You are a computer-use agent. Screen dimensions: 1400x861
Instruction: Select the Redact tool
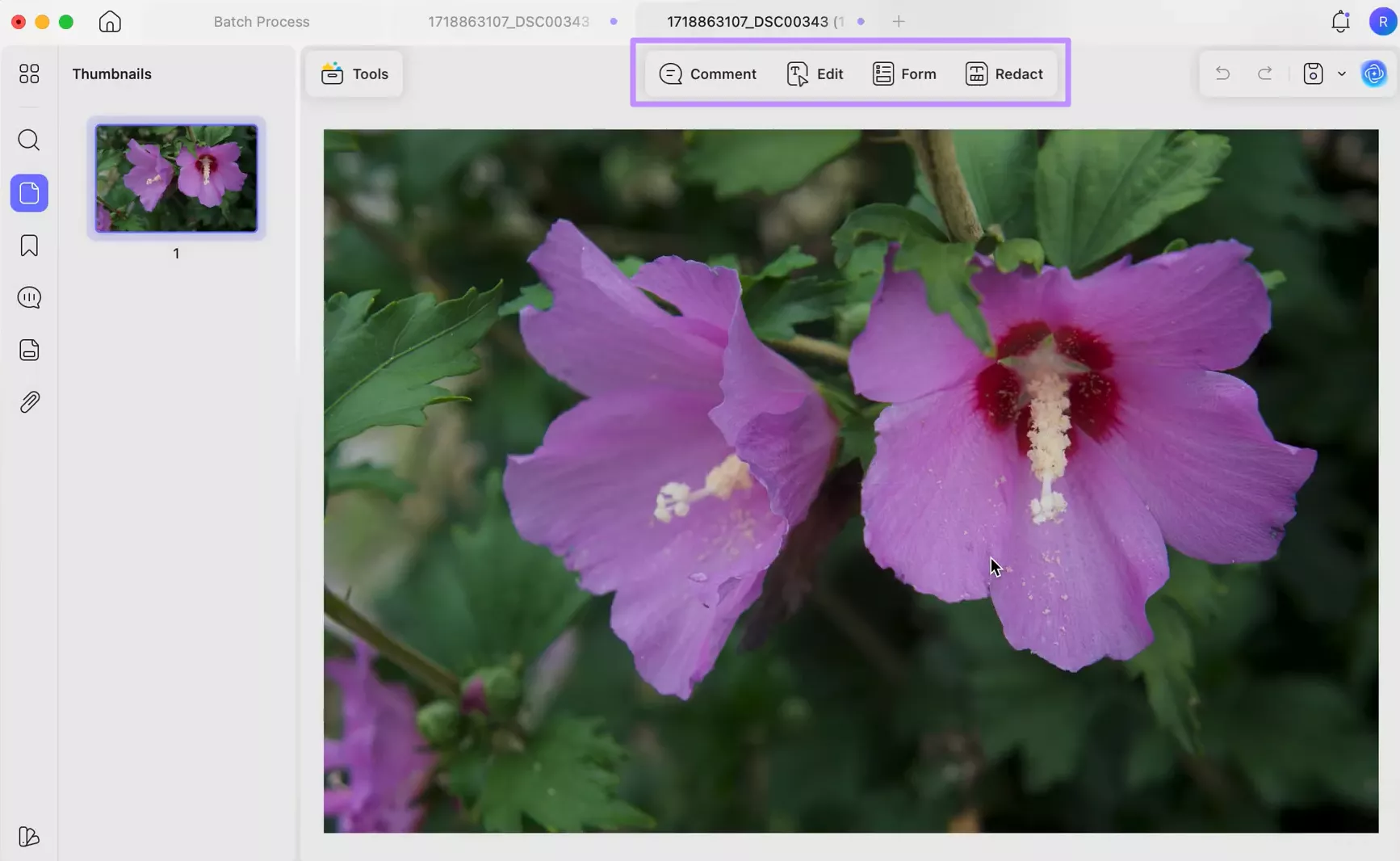click(1004, 74)
